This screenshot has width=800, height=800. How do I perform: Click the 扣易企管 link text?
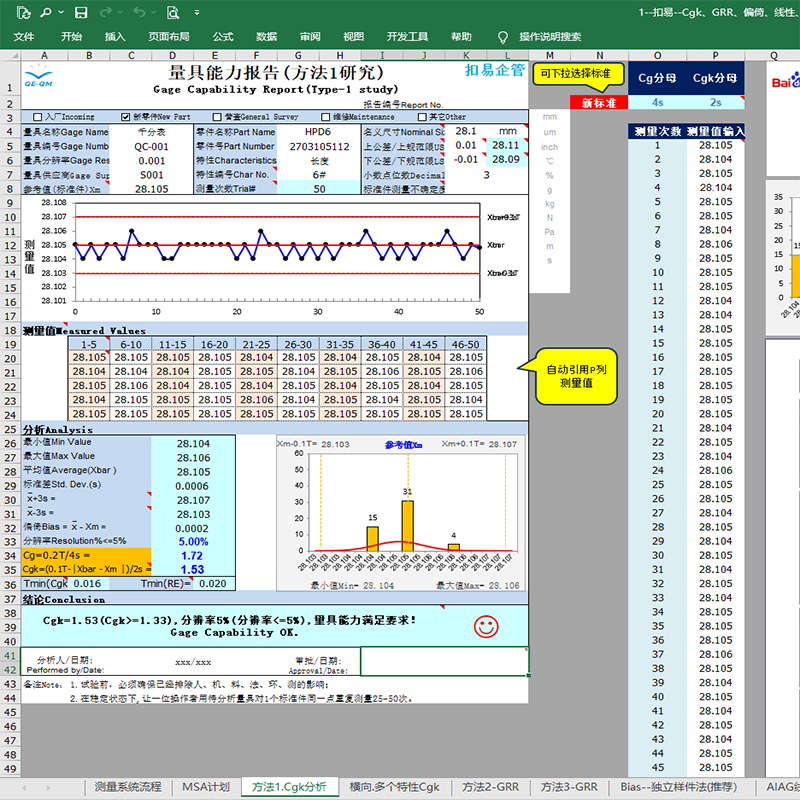point(494,70)
